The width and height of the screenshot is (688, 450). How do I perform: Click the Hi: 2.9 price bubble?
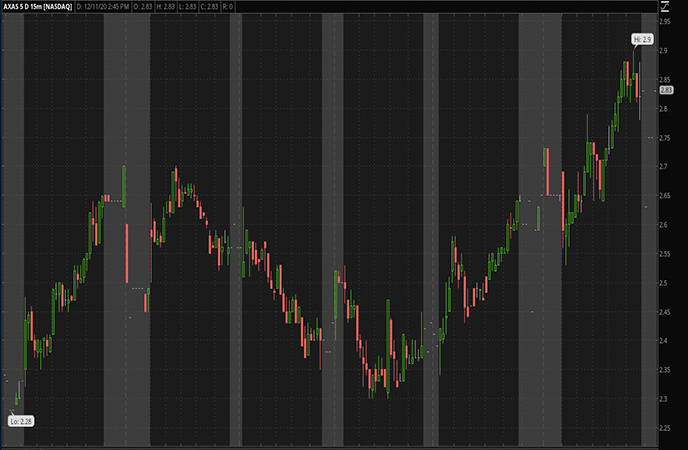pyautogui.click(x=642, y=39)
